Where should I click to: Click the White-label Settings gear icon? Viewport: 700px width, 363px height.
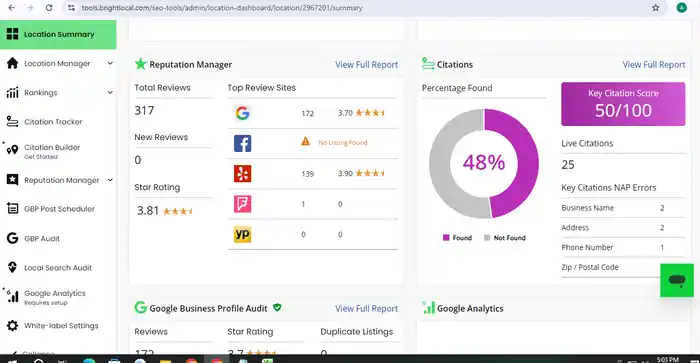(x=12, y=325)
